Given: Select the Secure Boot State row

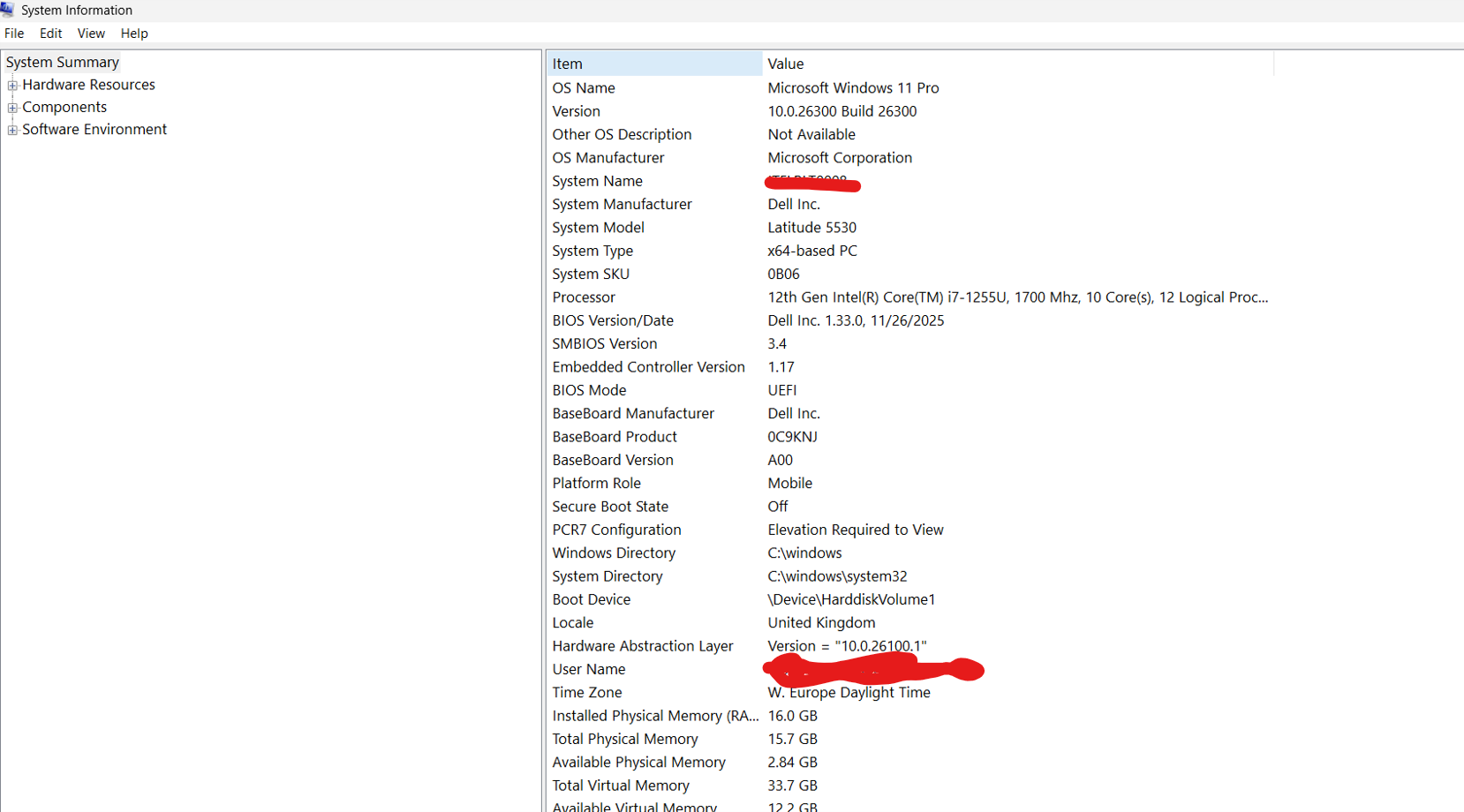Looking at the screenshot, I should click(910, 507).
